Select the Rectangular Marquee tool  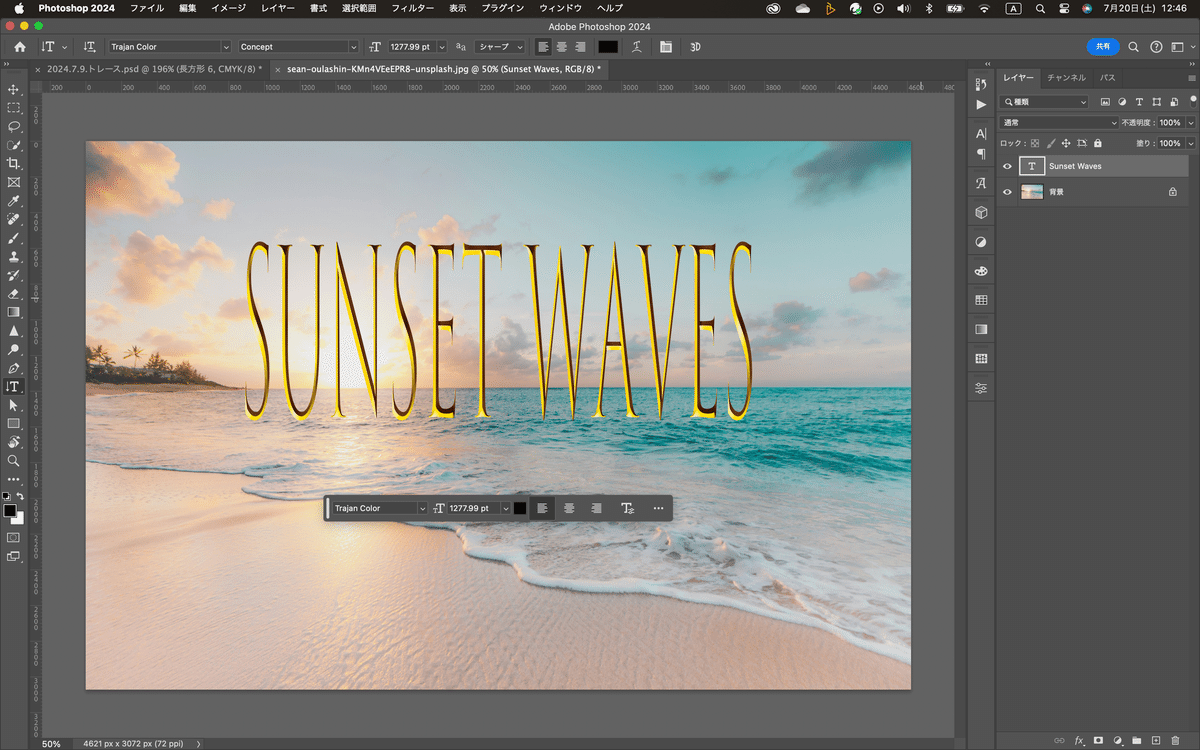tap(13, 108)
